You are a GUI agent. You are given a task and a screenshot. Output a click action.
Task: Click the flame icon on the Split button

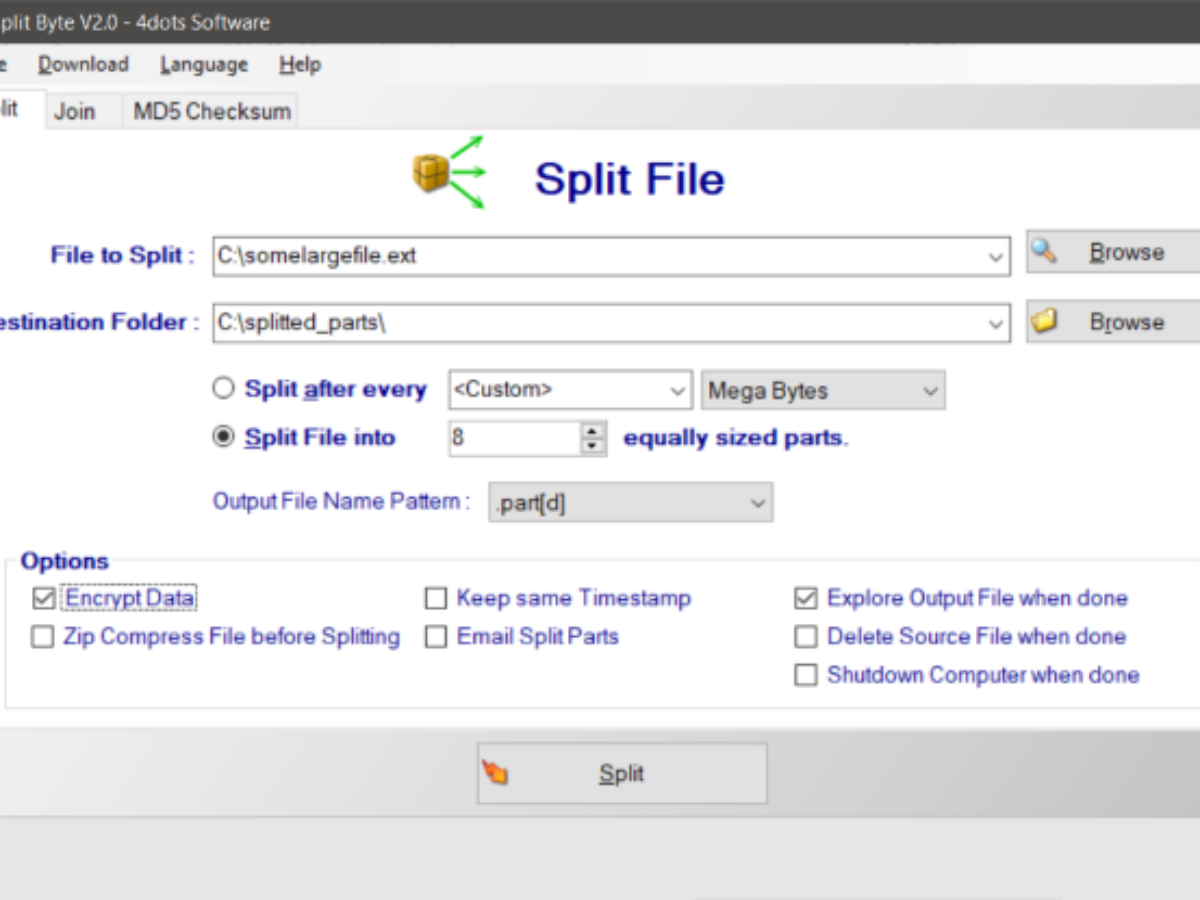tap(495, 772)
